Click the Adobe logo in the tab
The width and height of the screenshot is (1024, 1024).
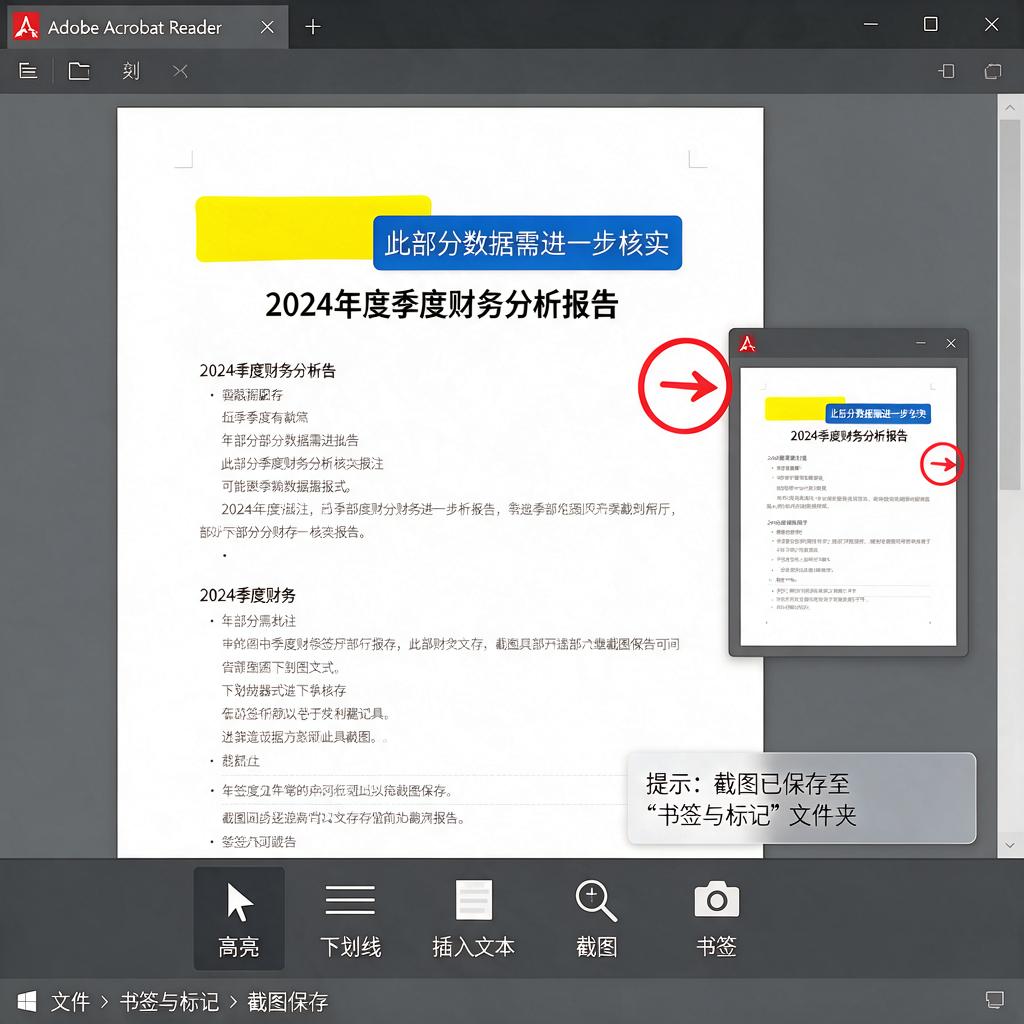[x=26, y=27]
